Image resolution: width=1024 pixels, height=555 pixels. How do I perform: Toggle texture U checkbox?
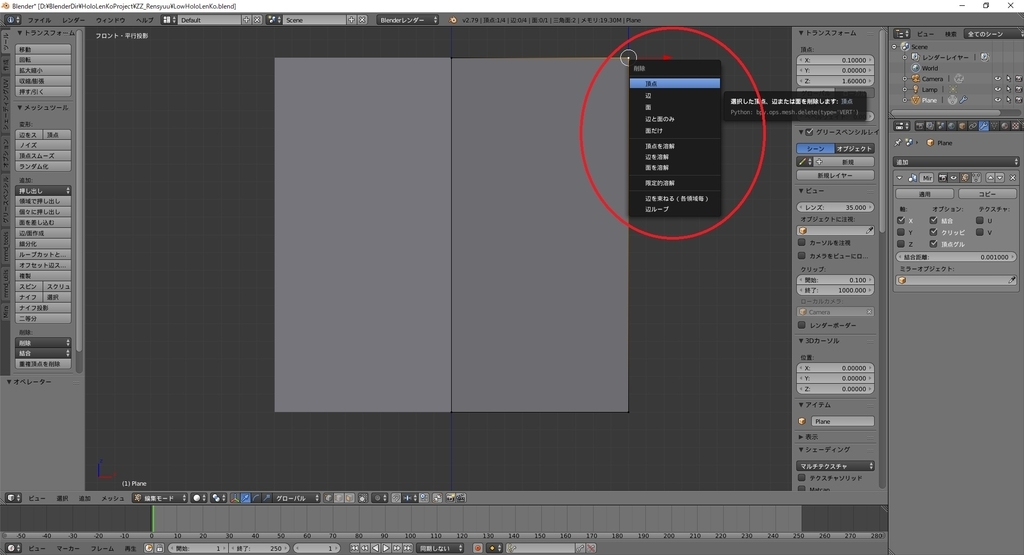pyautogui.click(x=980, y=221)
